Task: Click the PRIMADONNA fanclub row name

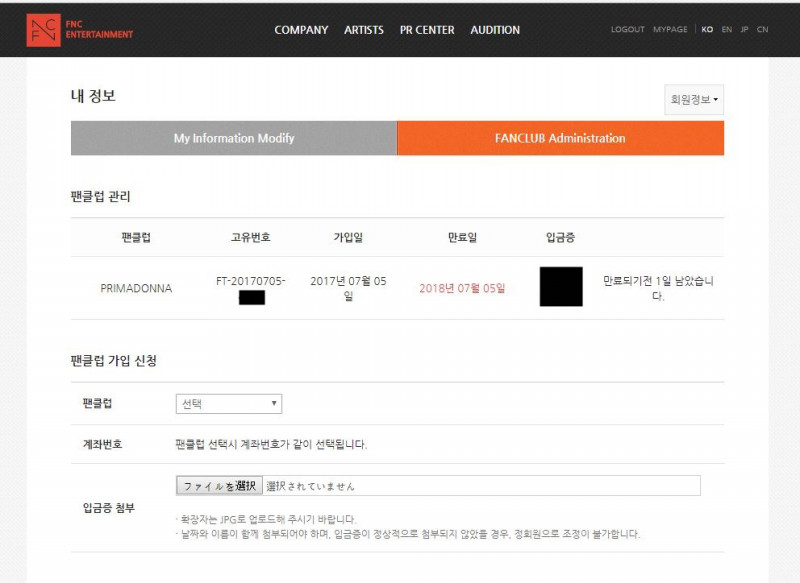Action: coord(136,288)
